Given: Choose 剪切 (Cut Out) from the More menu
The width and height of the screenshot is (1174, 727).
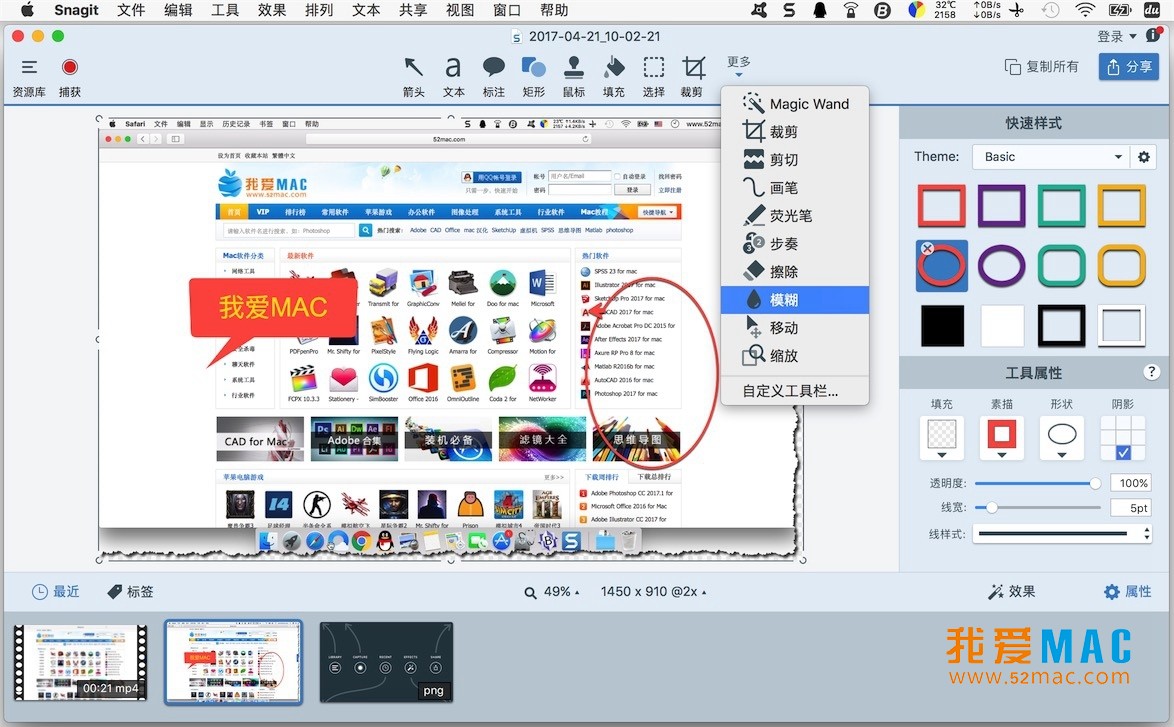Looking at the screenshot, I should click(x=794, y=159).
